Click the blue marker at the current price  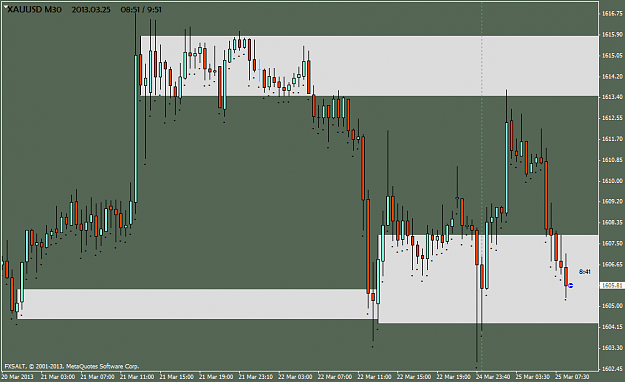click(x=570, y=286)
